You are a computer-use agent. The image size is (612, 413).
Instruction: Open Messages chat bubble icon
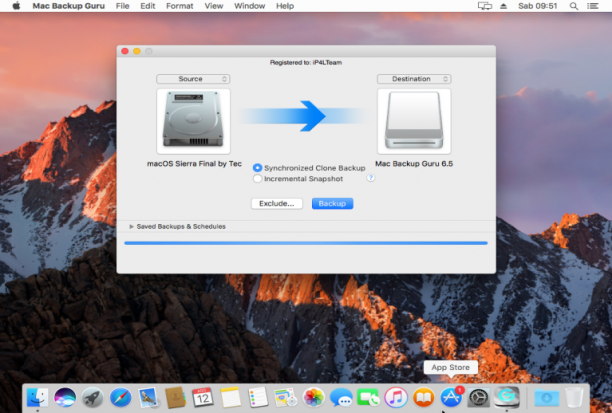click(341, 397)
